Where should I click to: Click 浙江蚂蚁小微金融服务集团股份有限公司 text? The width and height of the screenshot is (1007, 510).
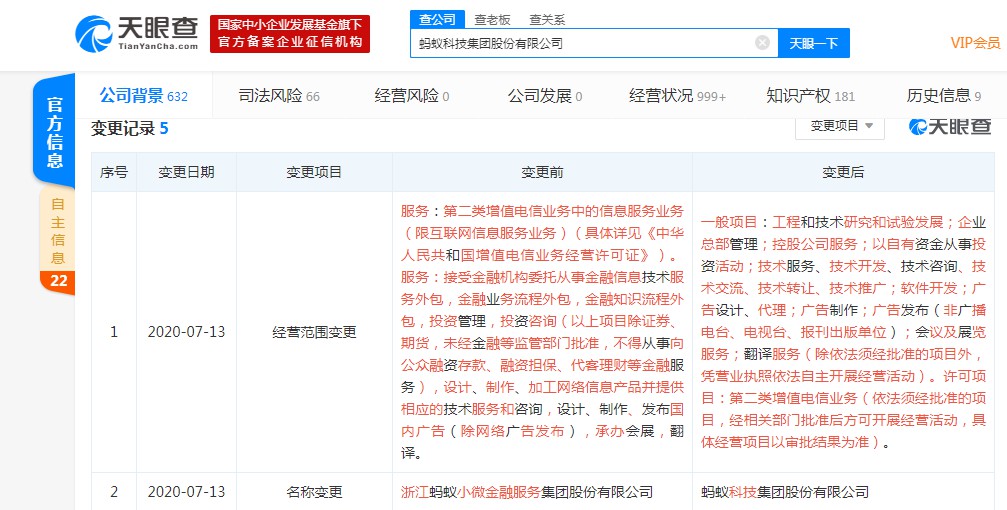(527, 492)
